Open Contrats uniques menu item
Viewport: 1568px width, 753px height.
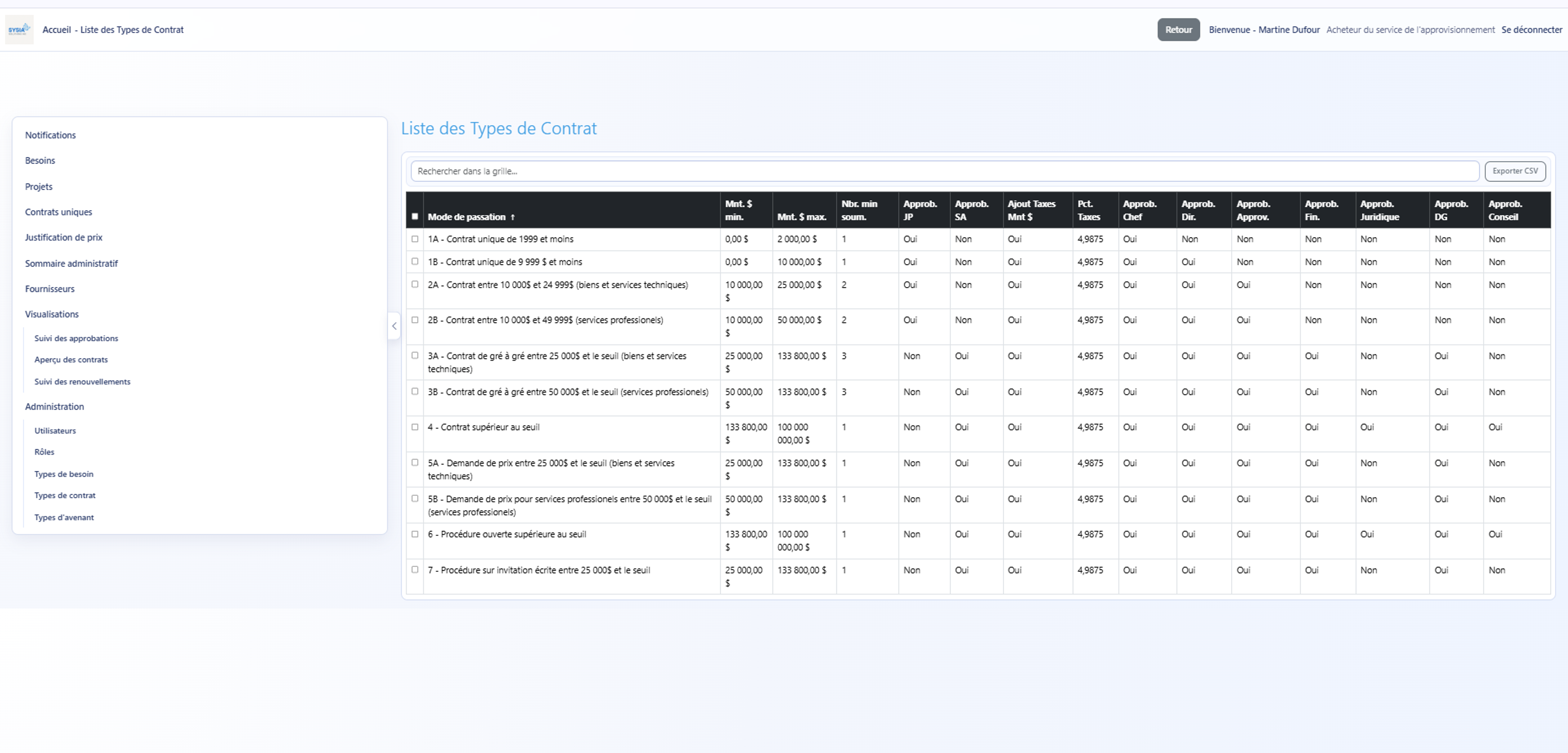[x=58, y=212]
